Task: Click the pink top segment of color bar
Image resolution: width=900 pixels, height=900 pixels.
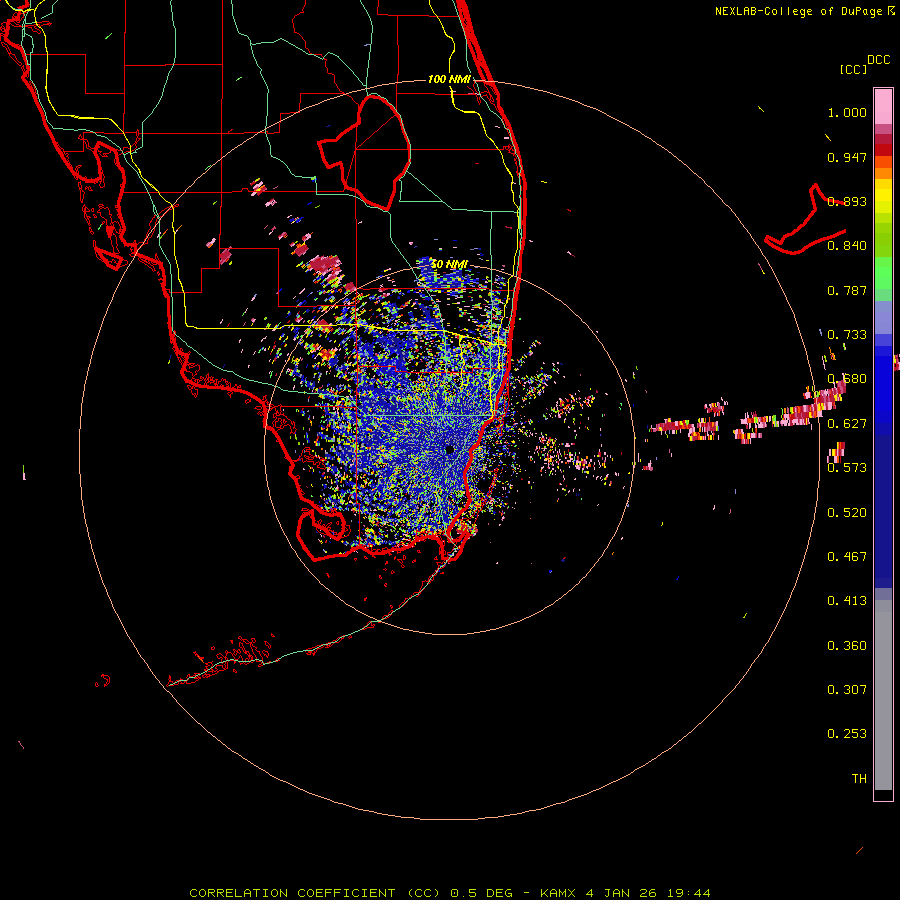Action: (883, 106)
